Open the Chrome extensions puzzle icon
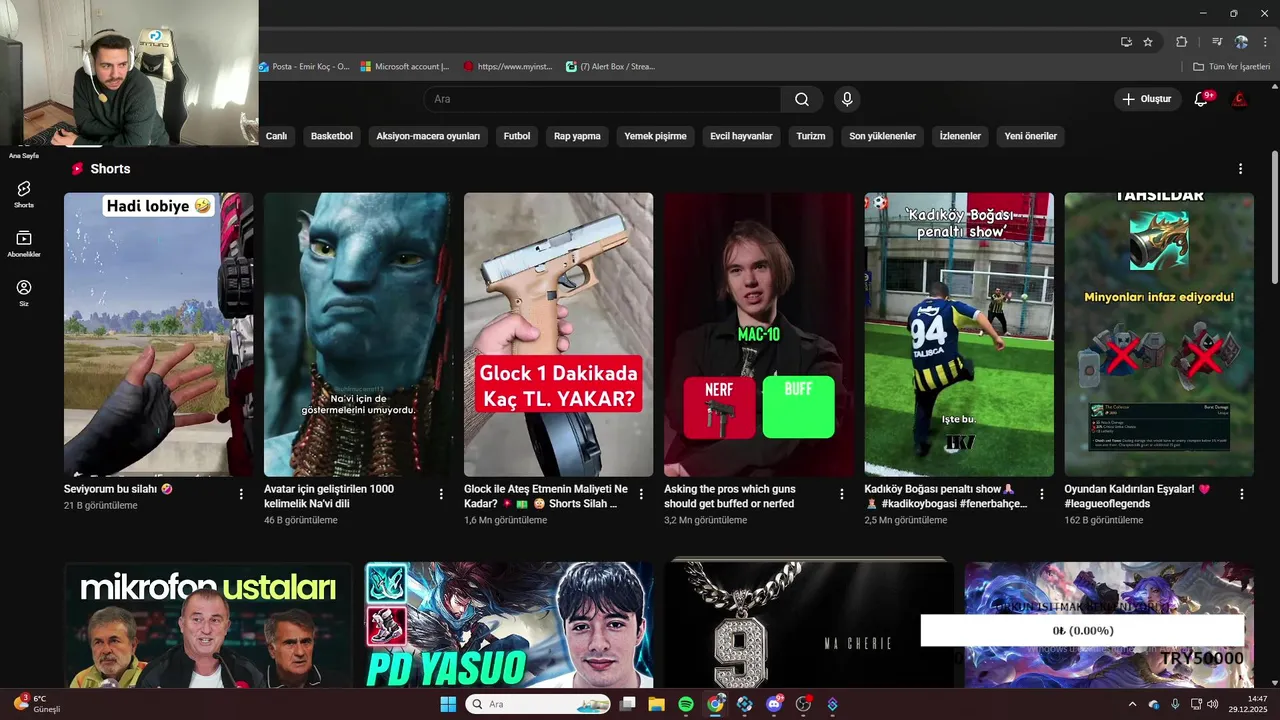 coord(1182,42)
